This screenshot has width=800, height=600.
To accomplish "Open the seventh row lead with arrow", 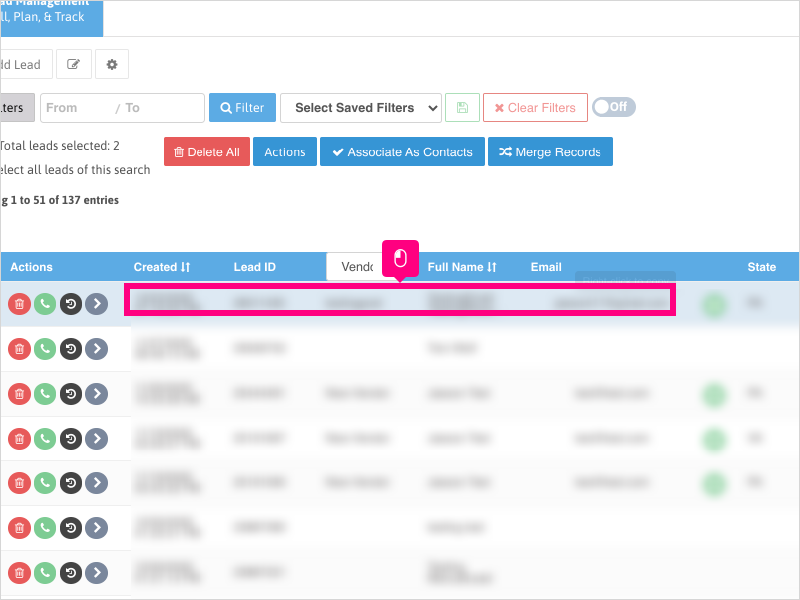I will pos(96,572).
